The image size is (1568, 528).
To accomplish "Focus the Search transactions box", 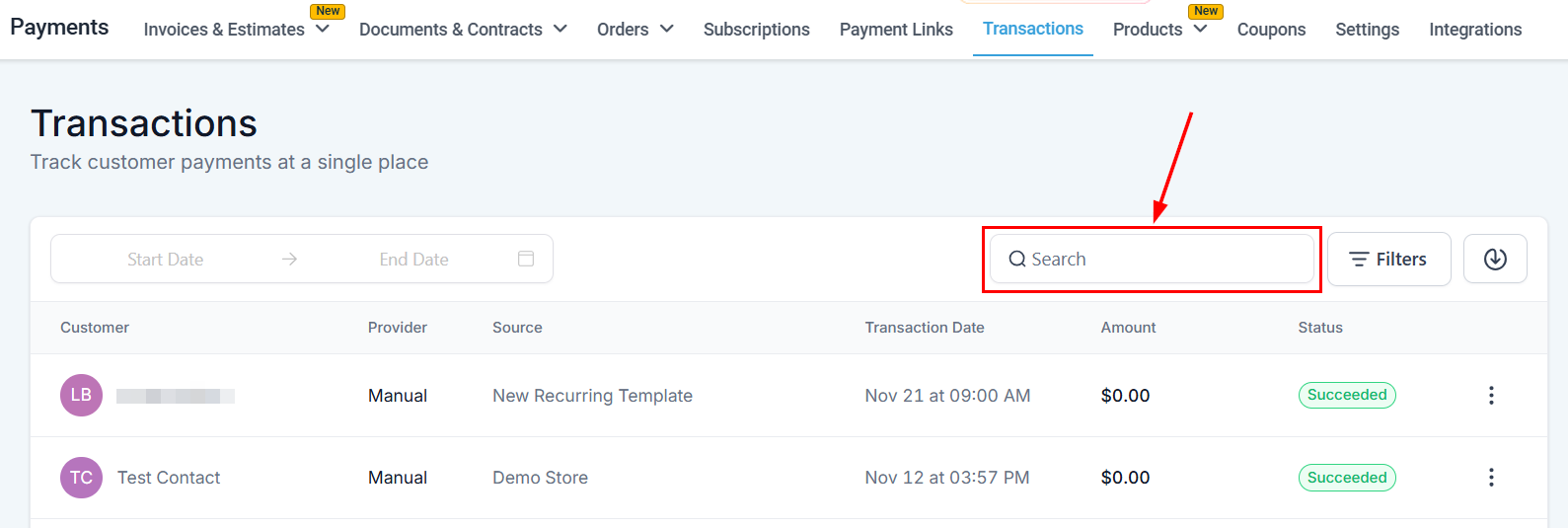I will tap(1164, 260).
